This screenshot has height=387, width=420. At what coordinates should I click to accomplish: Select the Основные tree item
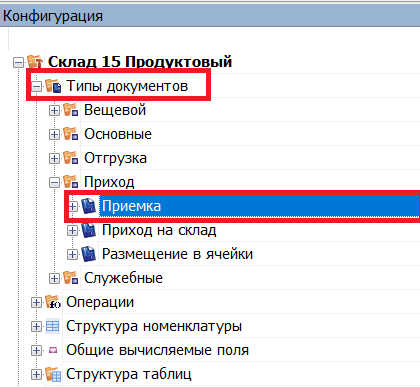(118, 134)
